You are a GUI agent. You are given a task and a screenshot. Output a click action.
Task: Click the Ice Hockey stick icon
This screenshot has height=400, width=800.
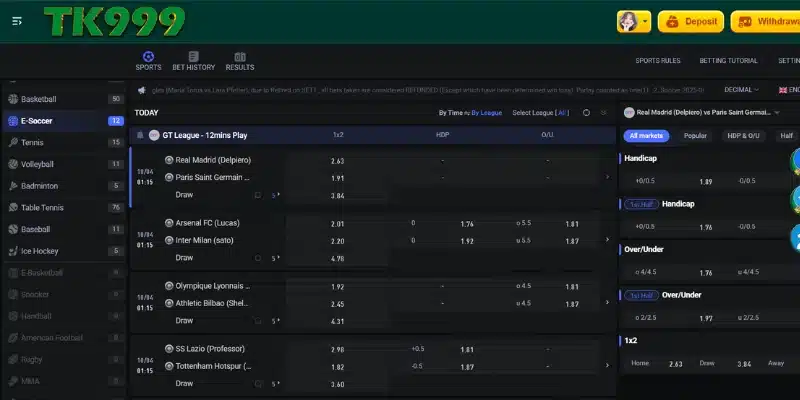[13, 251]
